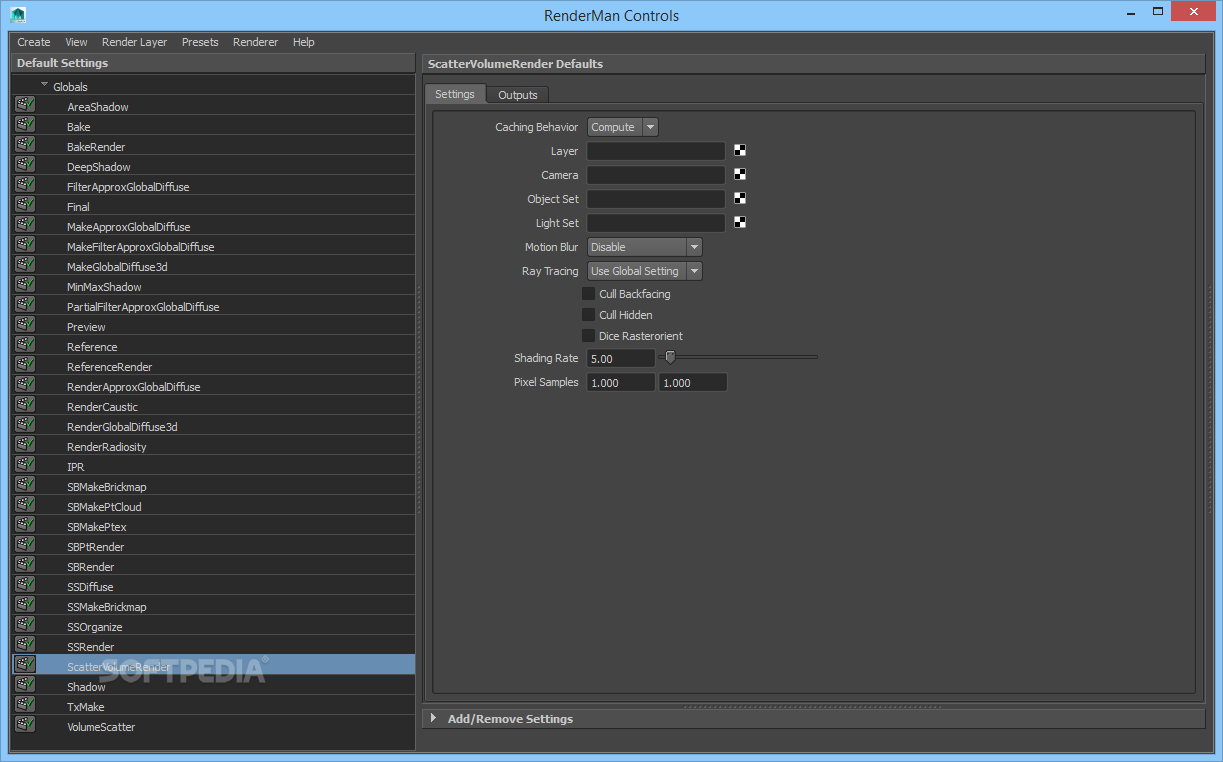The image size is (1223, 762).
Task: Click the icon beside MinMaxShadow
Action: pos(25,284)
